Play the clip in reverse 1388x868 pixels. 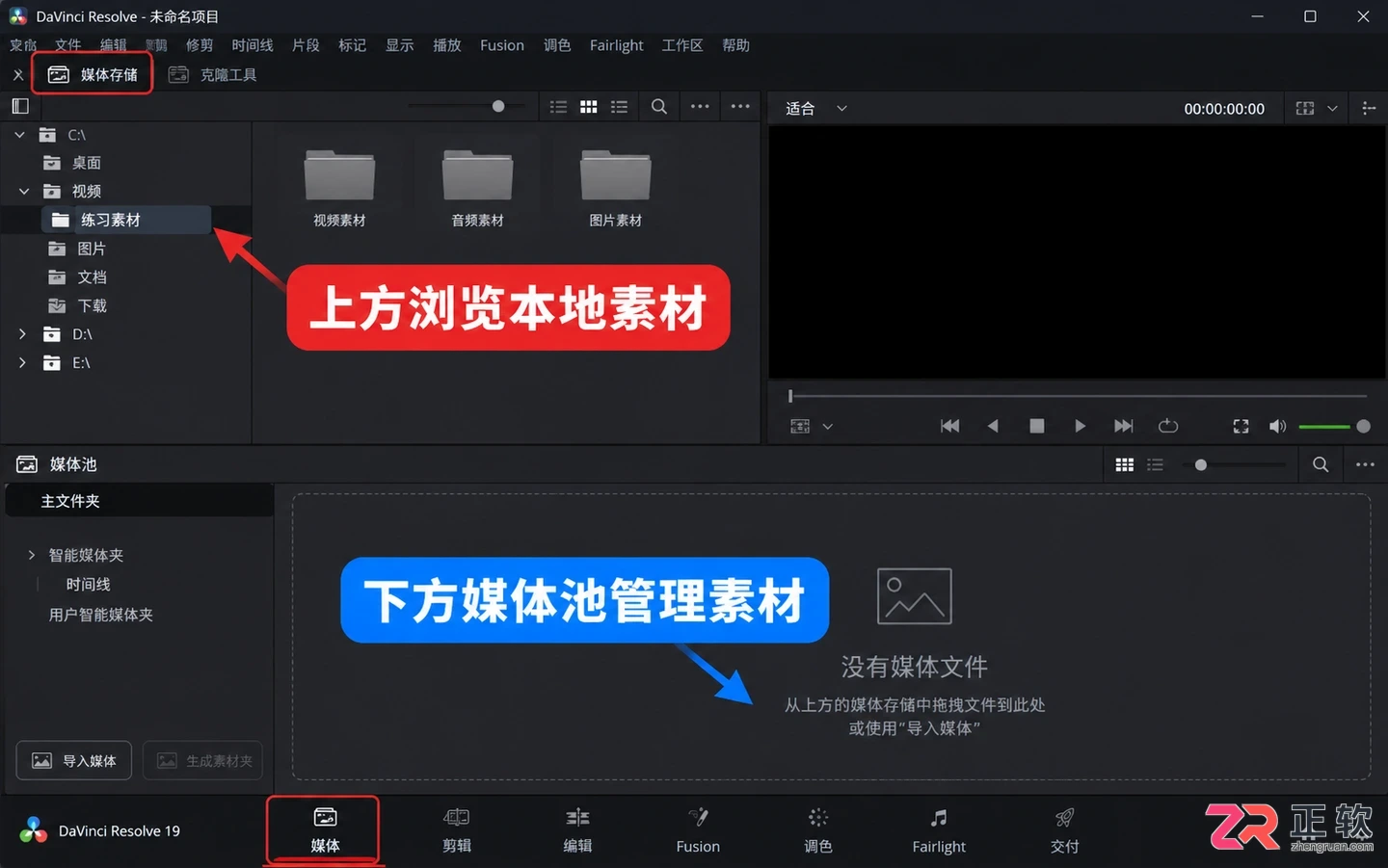993,426
